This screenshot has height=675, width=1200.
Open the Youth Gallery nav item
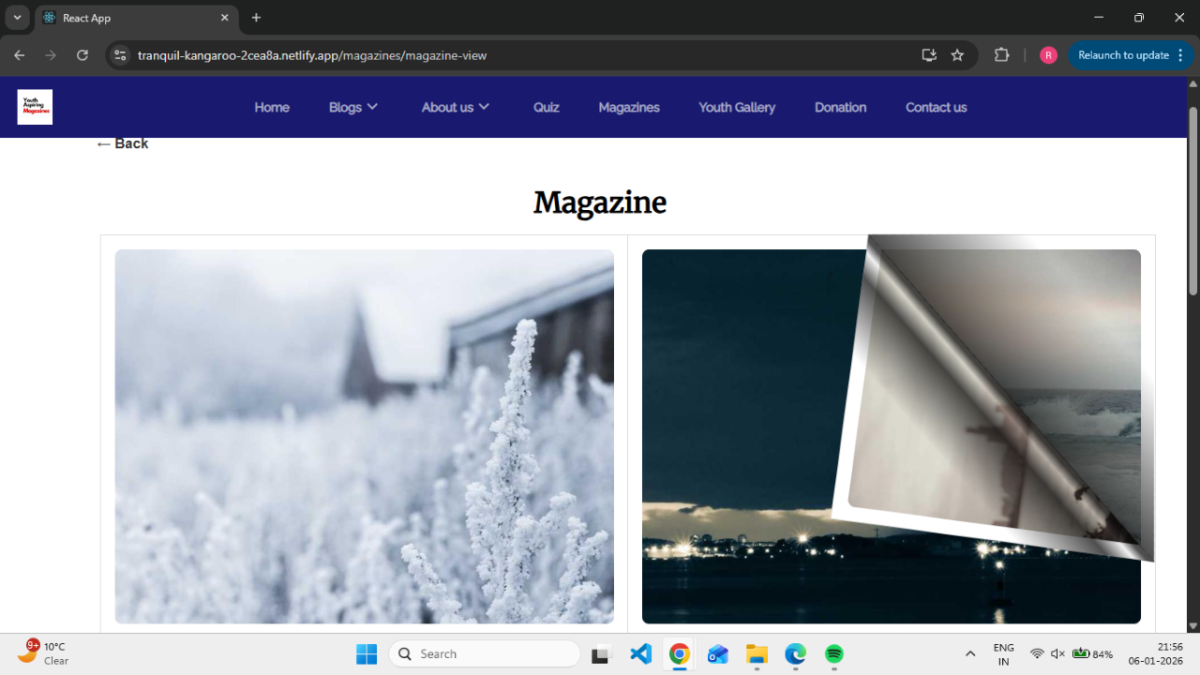click(x=736, y=107)
